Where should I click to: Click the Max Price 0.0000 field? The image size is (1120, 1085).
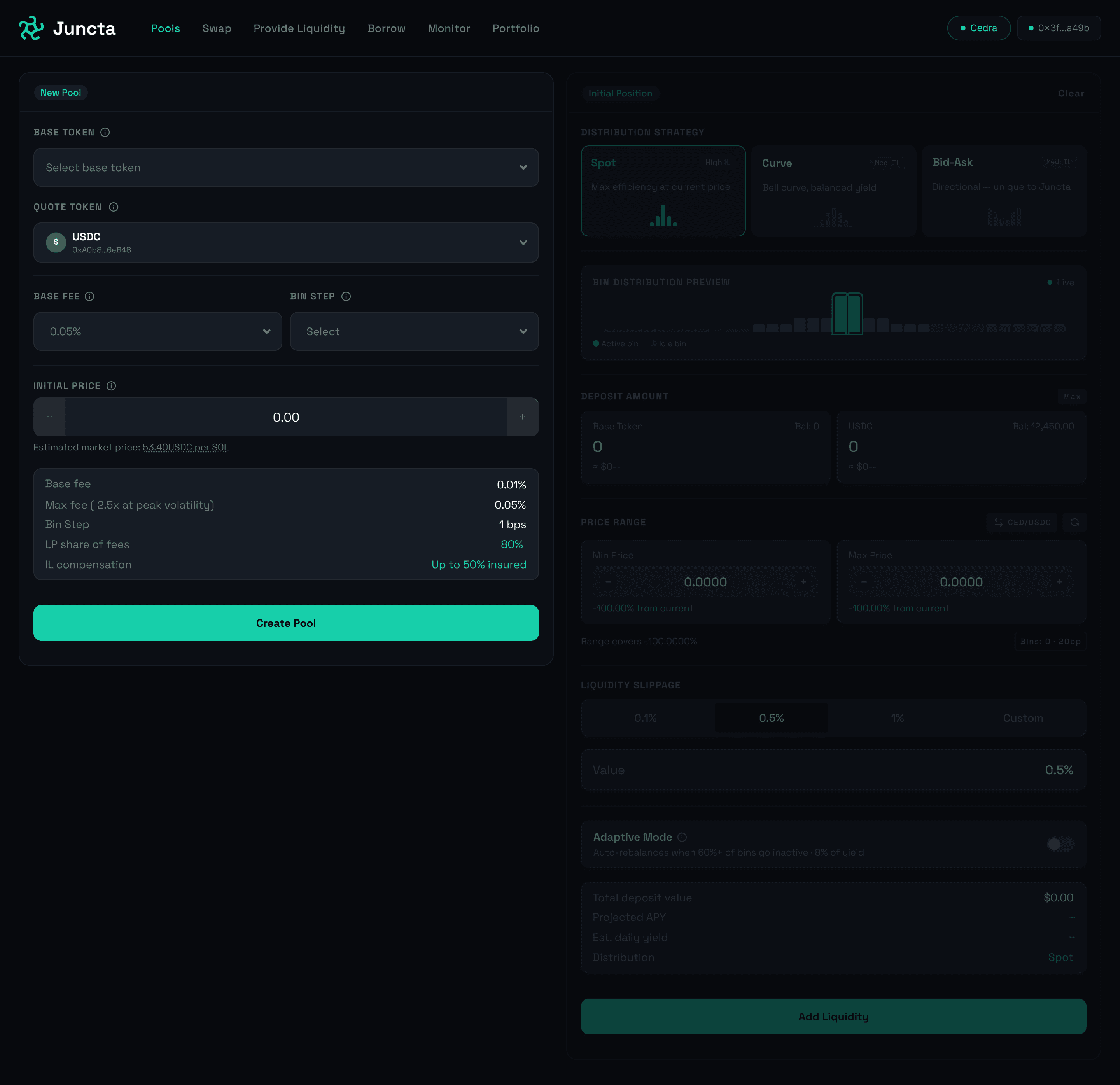click(x=962, y=582)
